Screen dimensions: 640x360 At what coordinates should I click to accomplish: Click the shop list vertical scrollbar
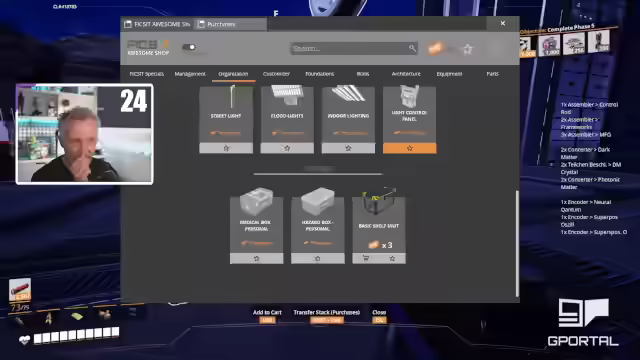518,243
